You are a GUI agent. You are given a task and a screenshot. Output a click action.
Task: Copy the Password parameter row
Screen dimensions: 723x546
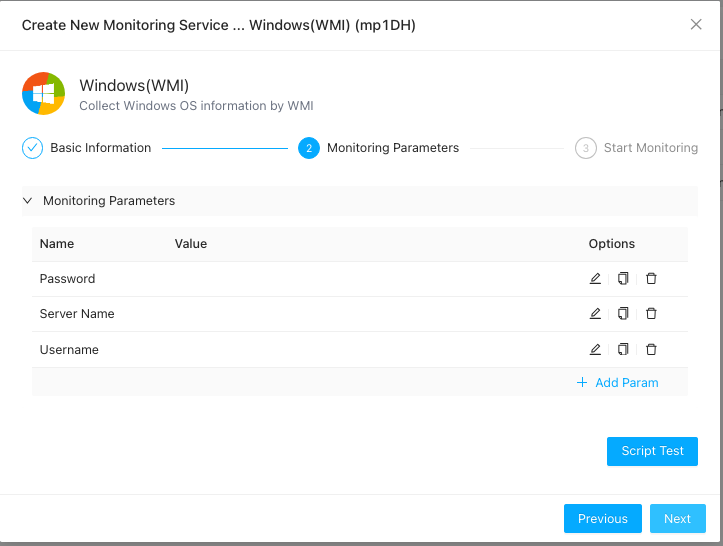click(x=623, y=279)
